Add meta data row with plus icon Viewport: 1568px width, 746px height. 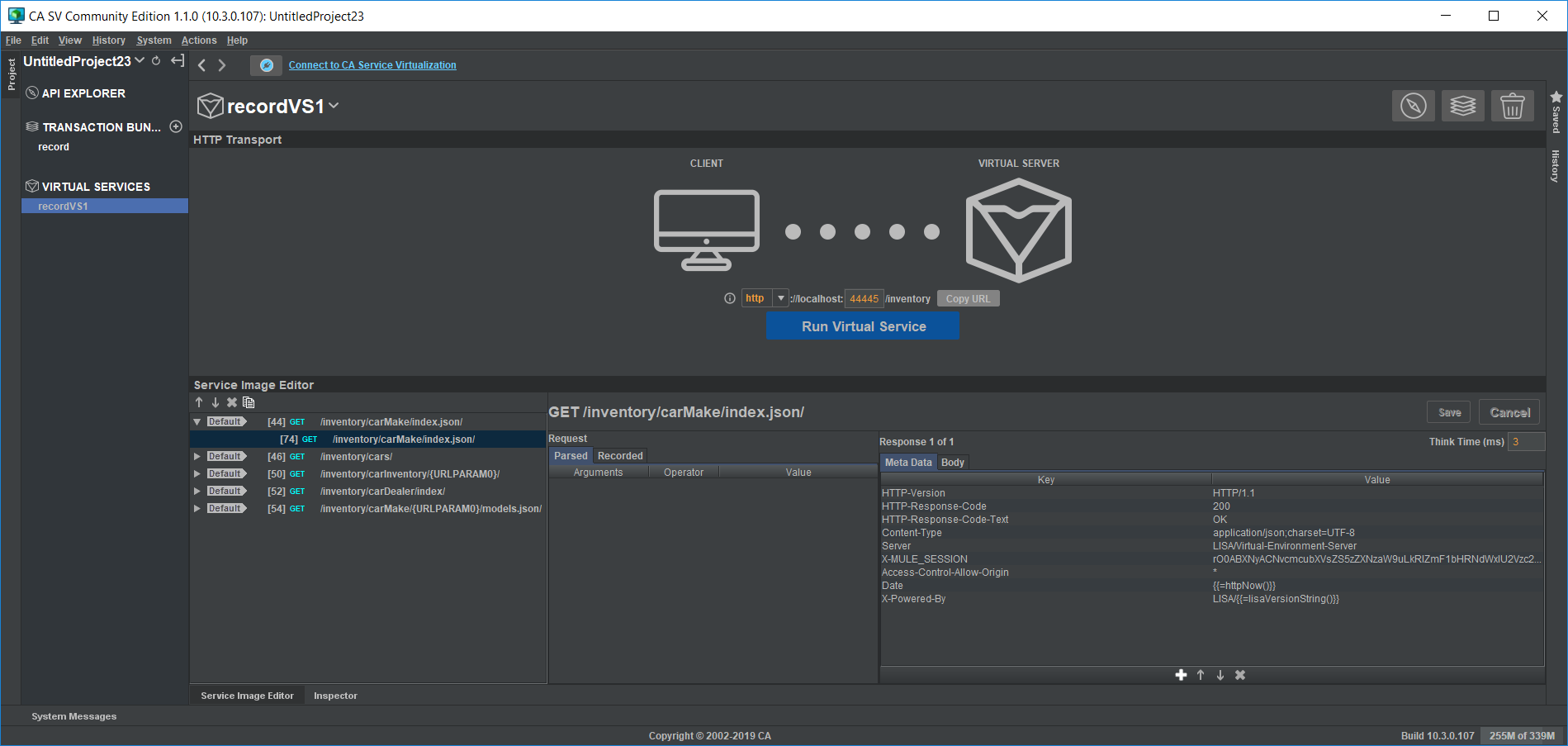[x=1181, y=675]
